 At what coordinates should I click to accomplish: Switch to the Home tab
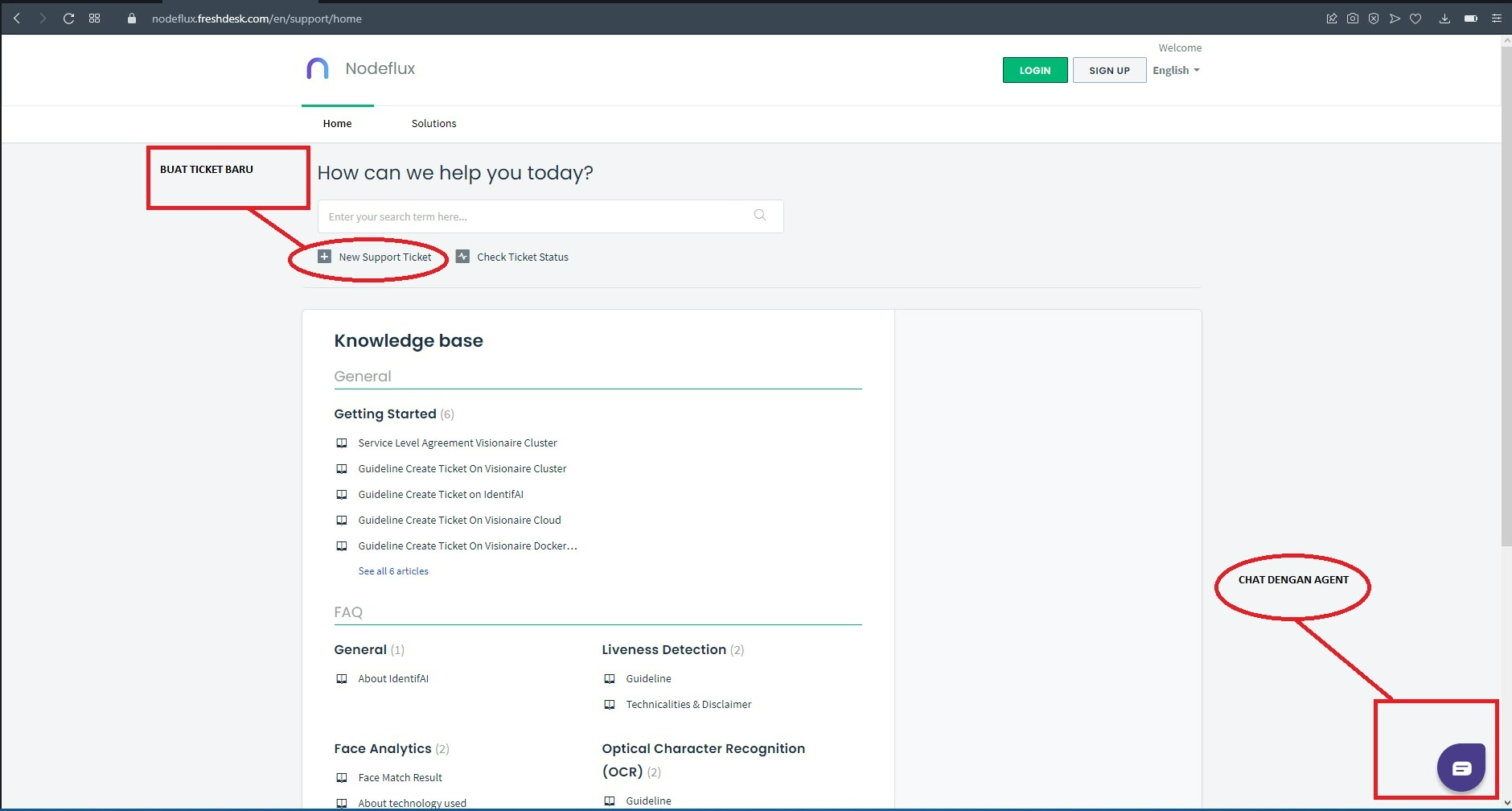(x=337, y=123)
